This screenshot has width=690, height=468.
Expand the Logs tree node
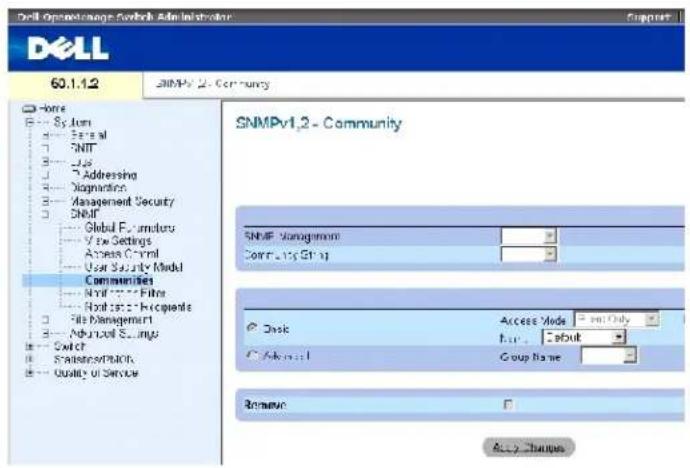45,162
